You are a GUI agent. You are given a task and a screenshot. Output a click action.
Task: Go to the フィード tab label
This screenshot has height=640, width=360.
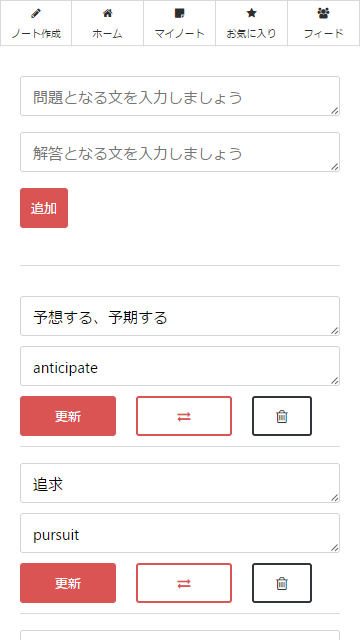(323, 33)
